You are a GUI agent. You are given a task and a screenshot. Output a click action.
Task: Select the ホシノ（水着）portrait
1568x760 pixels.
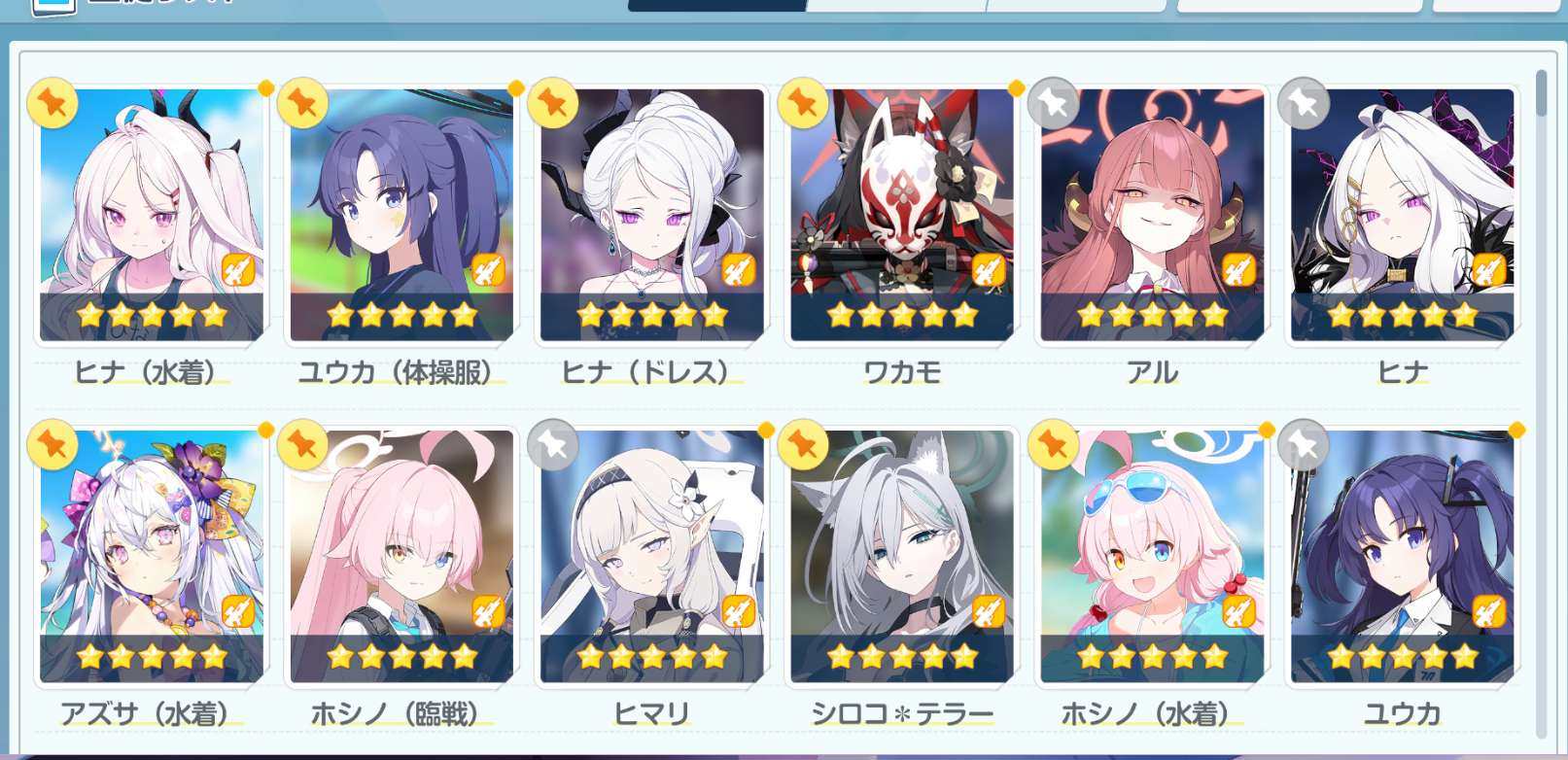(1152, 557)
